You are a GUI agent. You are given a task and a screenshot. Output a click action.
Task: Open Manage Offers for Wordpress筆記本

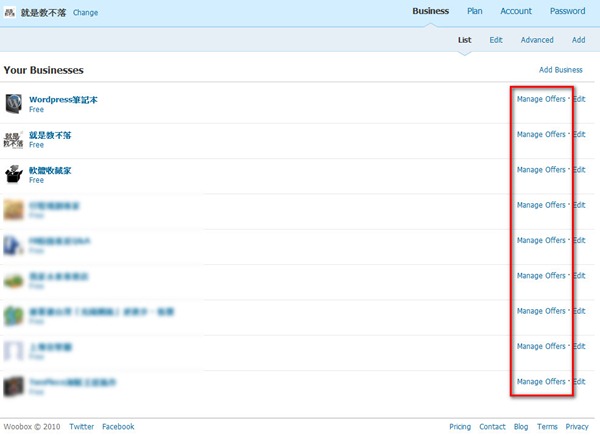[x=541, y=99]
